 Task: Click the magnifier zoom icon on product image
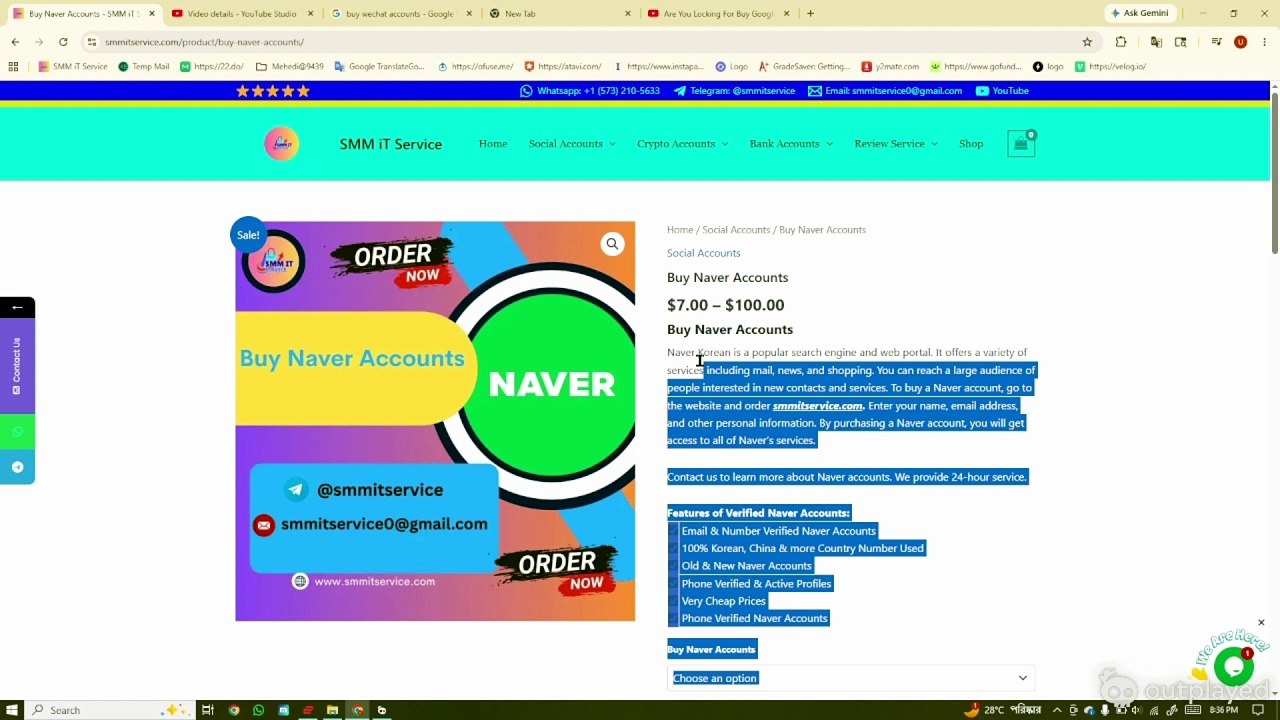coord(612,243)
